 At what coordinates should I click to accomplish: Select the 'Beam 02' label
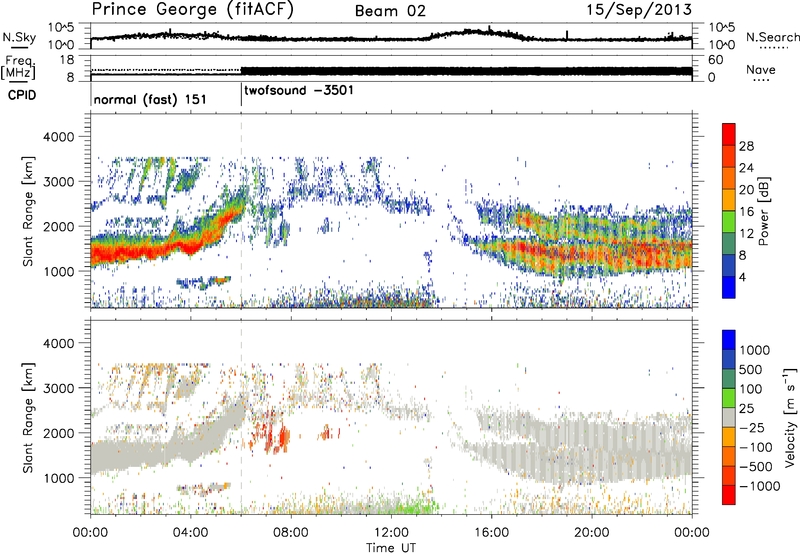pos(390,11)
